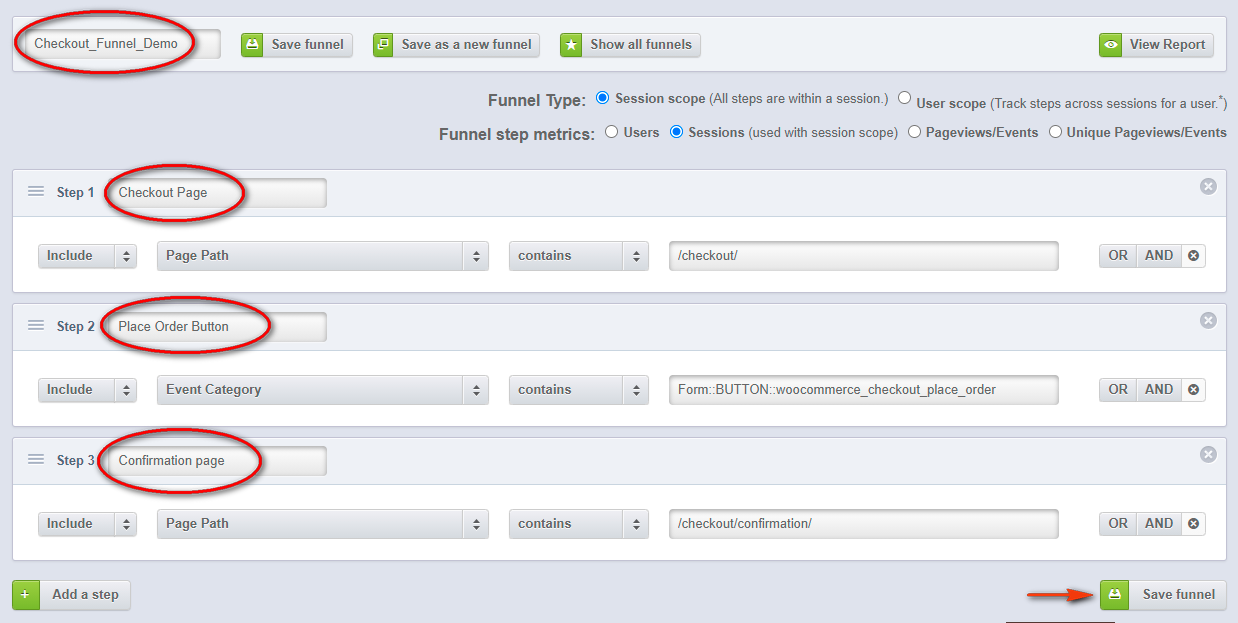Image resolution: width=1238 pixels, height=623 pixels.
Task: Add OR condition to Step 1
Action: click(x=1118, y=256)
